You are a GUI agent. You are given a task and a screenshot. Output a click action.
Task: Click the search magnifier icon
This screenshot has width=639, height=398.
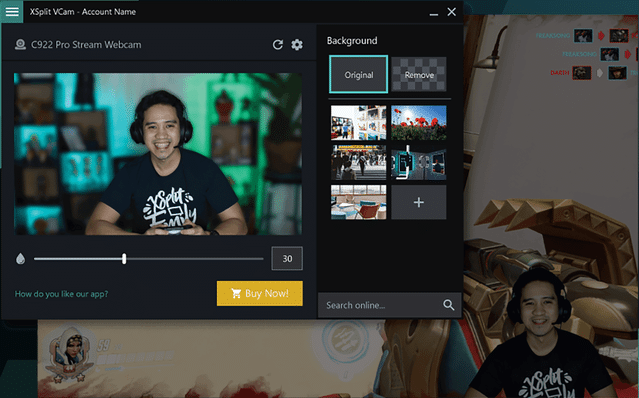click(449, 305)
